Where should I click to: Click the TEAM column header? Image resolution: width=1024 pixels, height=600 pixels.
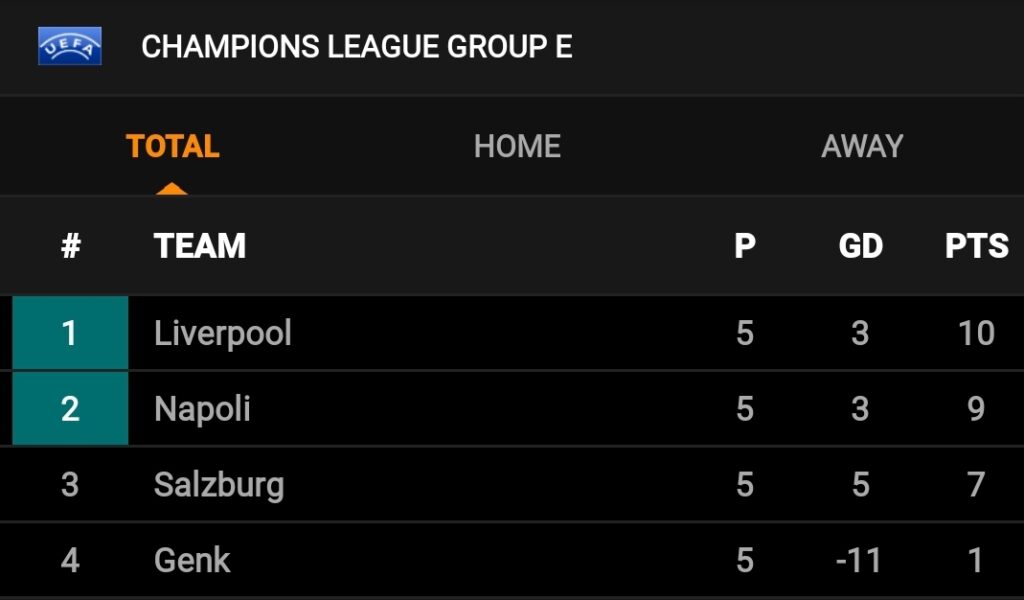pyautogui.click(x=200, y=246)
